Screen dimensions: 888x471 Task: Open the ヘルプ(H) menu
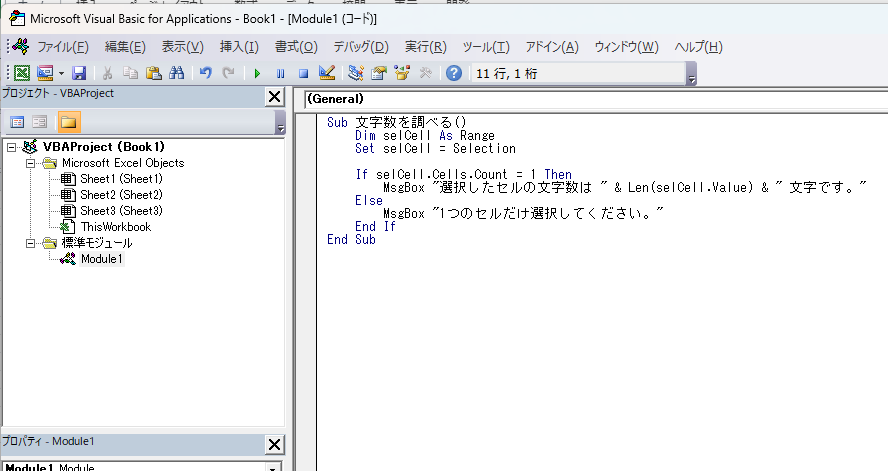[698, 47]
